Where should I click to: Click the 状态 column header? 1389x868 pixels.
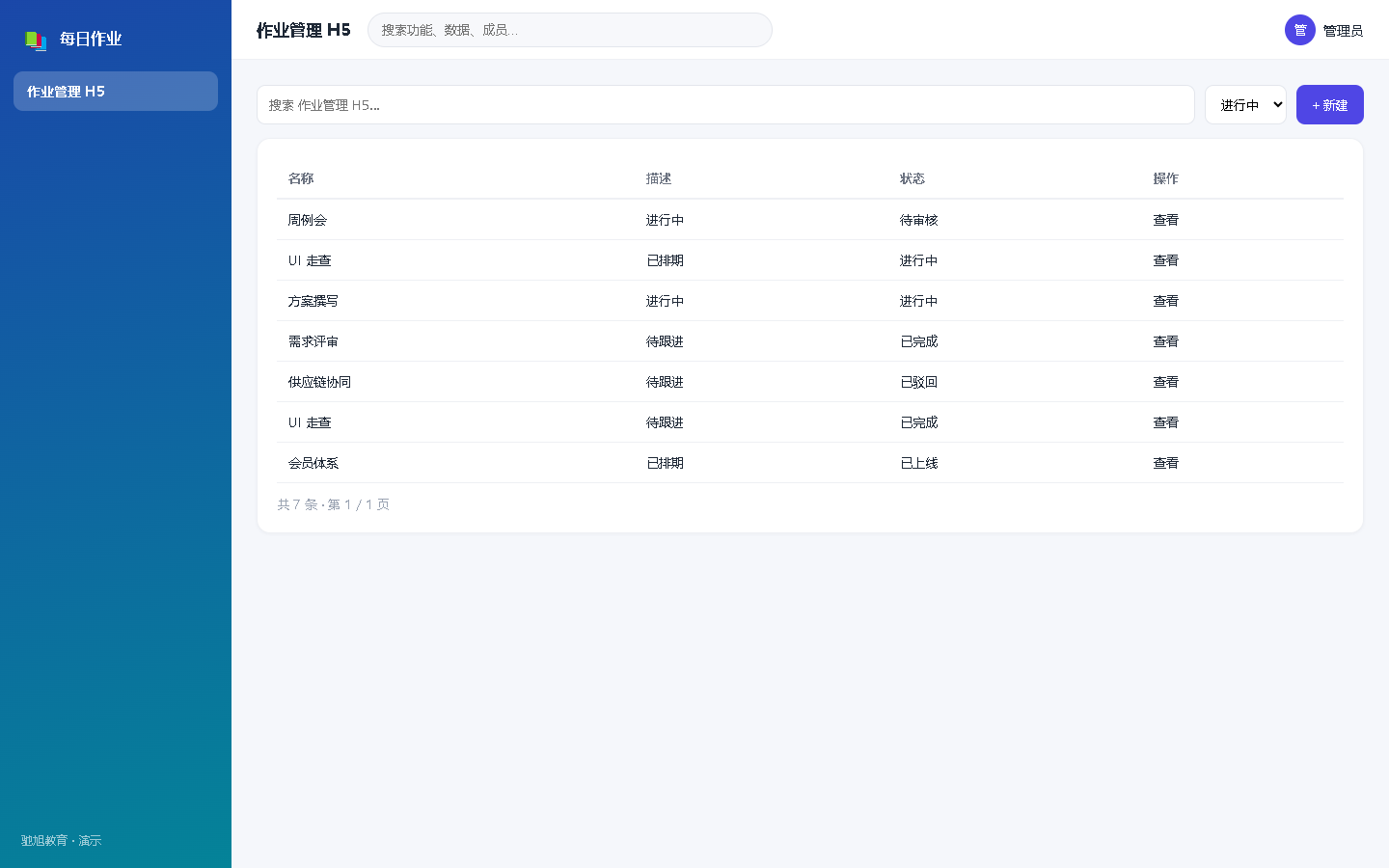pyautogui.click(x=912, y=178)
